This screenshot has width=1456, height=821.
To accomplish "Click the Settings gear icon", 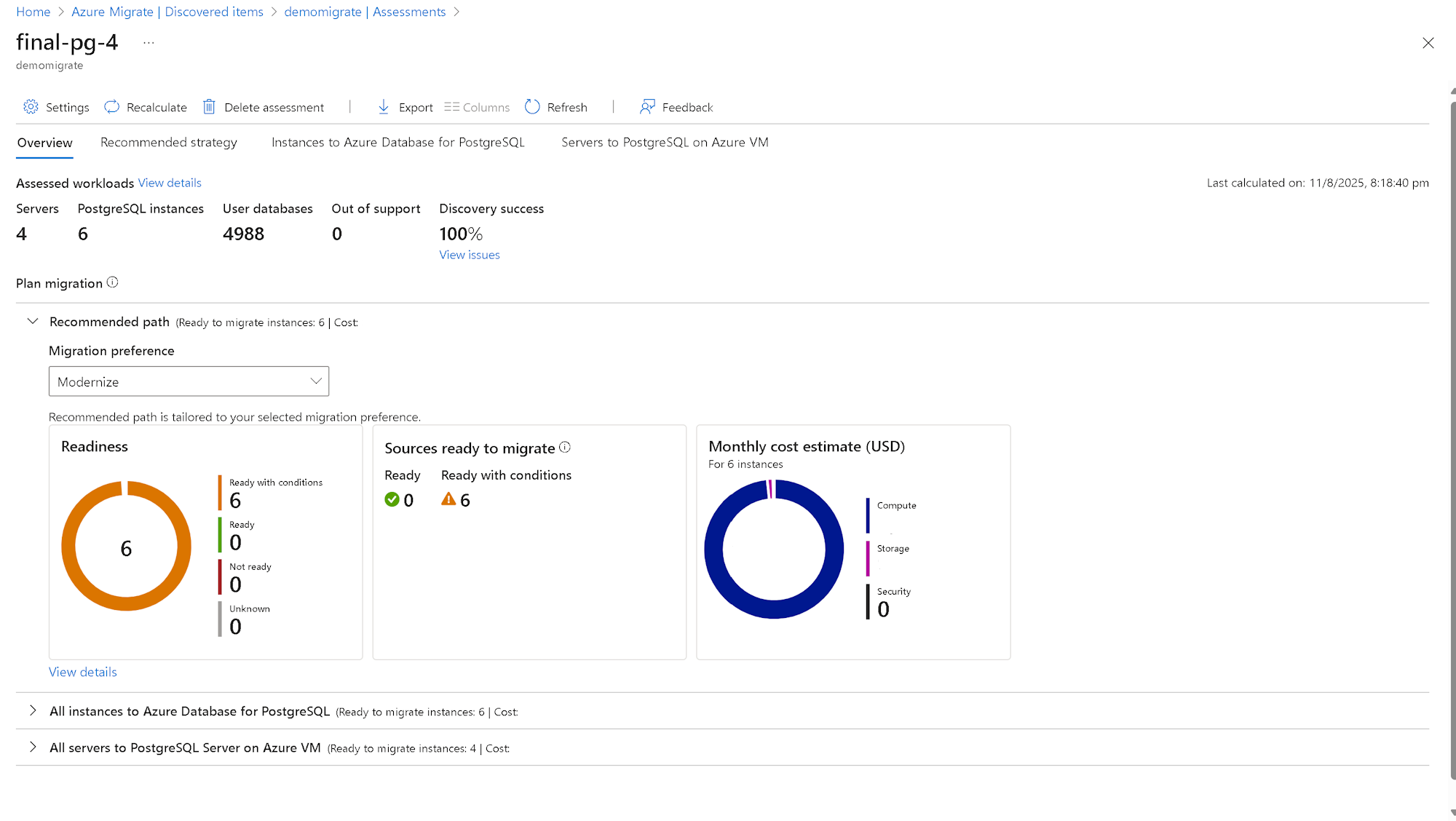I will click(x=31, y=107).
